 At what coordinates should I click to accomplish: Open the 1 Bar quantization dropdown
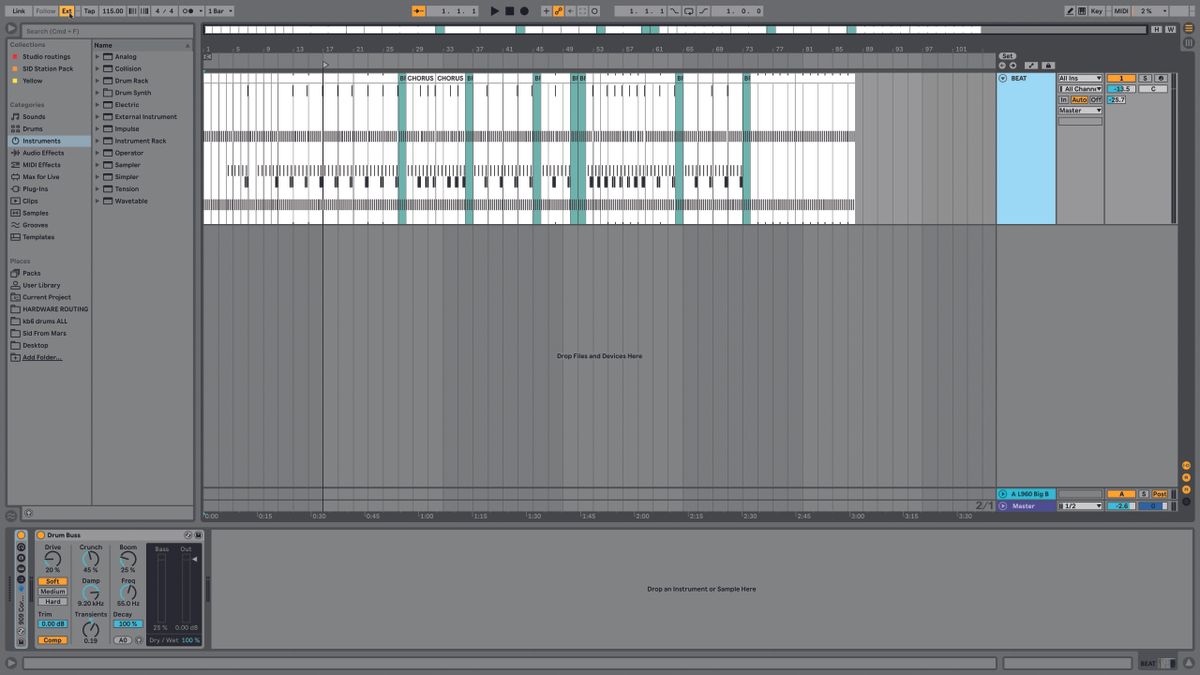[216, 11]
